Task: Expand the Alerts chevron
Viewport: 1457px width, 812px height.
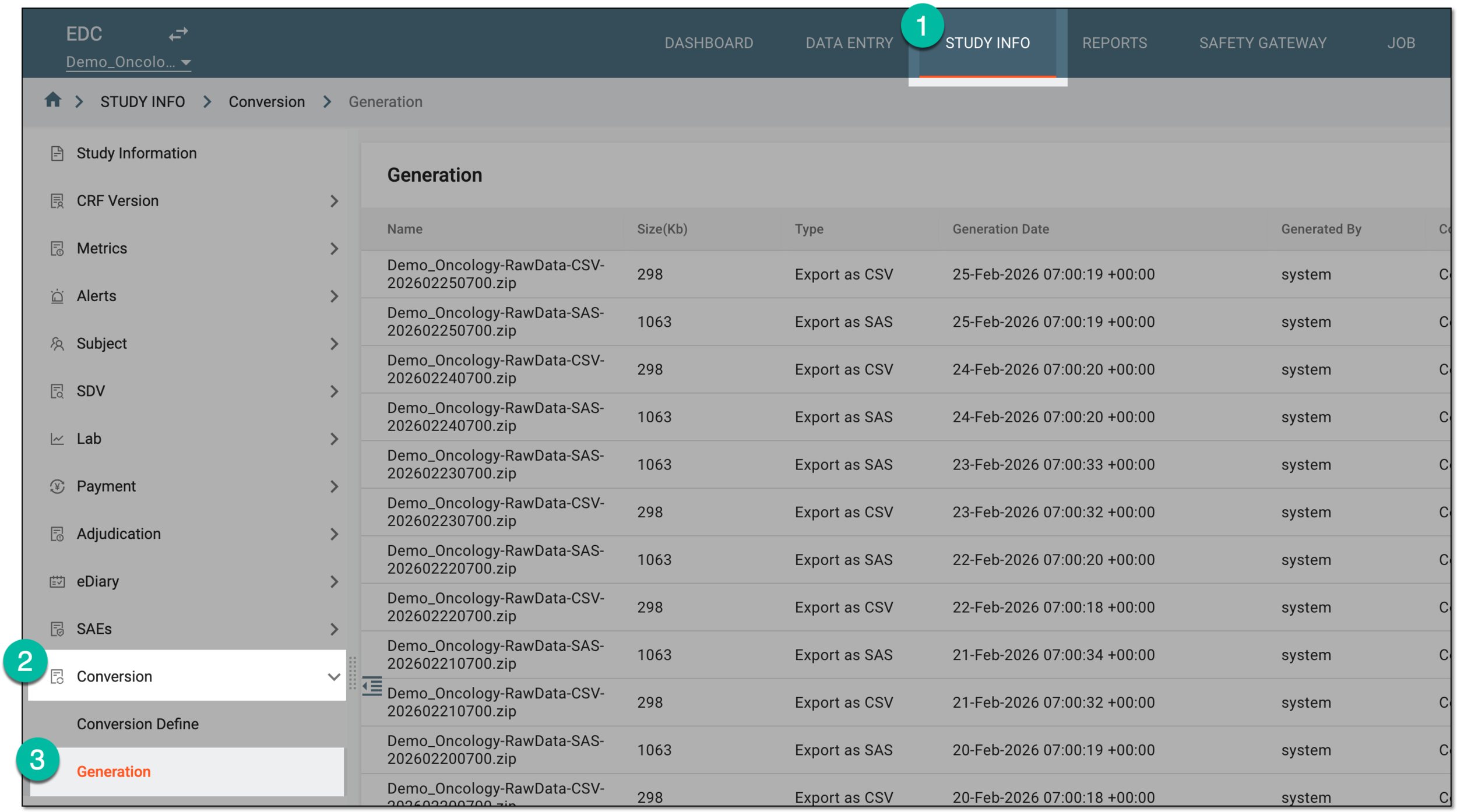Action: pyautogui.click(x=334, y=296)
